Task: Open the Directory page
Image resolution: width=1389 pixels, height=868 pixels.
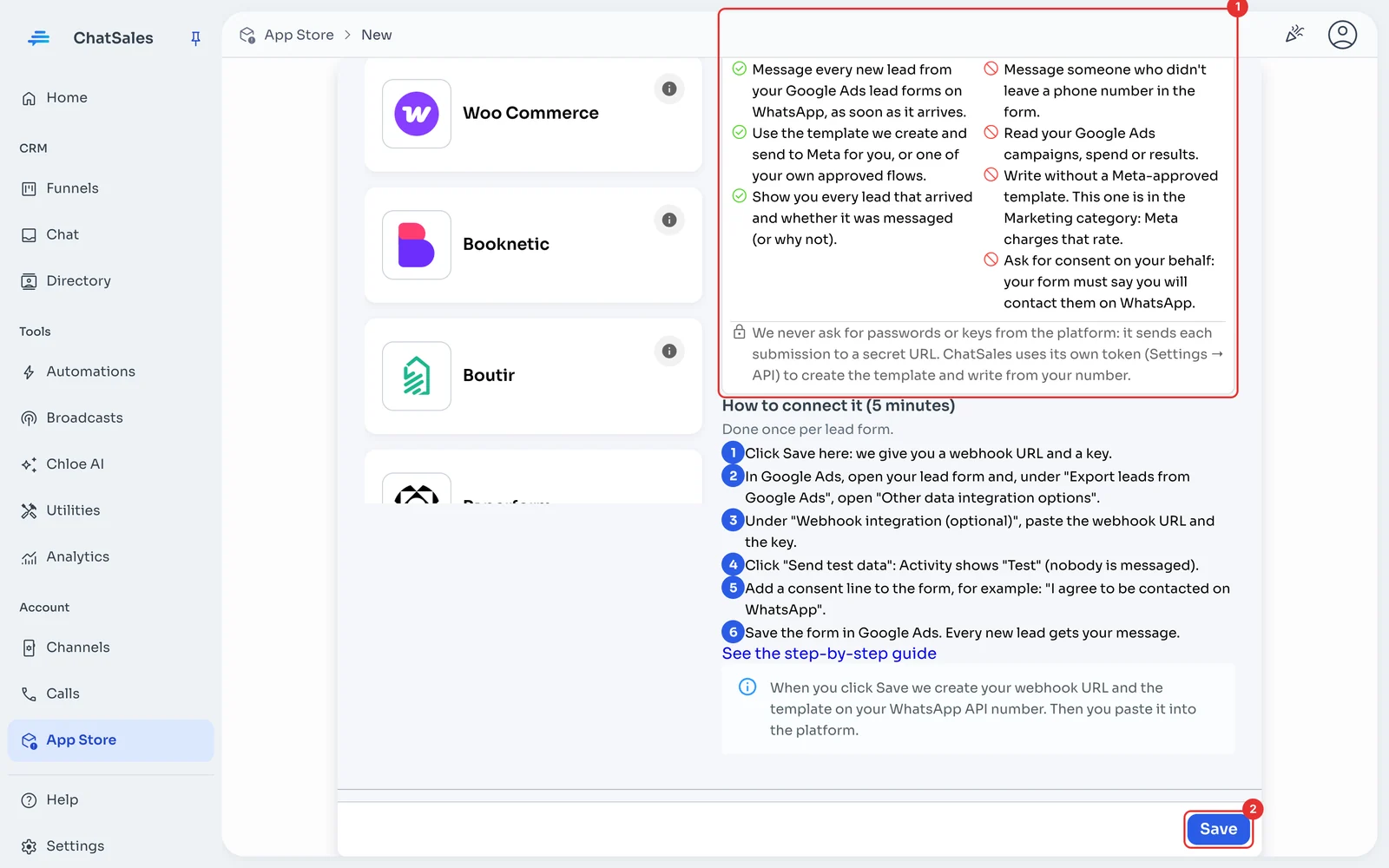Action: pos(111,281)
